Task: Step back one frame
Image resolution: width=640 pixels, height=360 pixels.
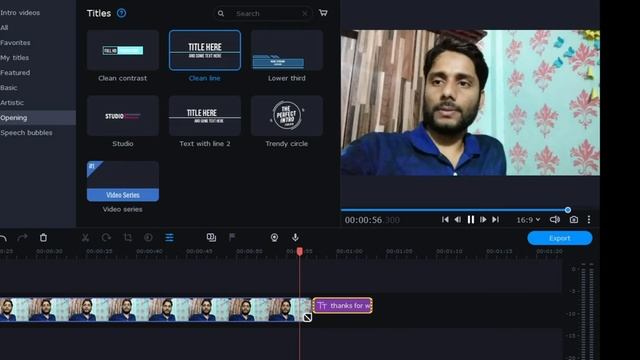Action: (x=458, y=220)
